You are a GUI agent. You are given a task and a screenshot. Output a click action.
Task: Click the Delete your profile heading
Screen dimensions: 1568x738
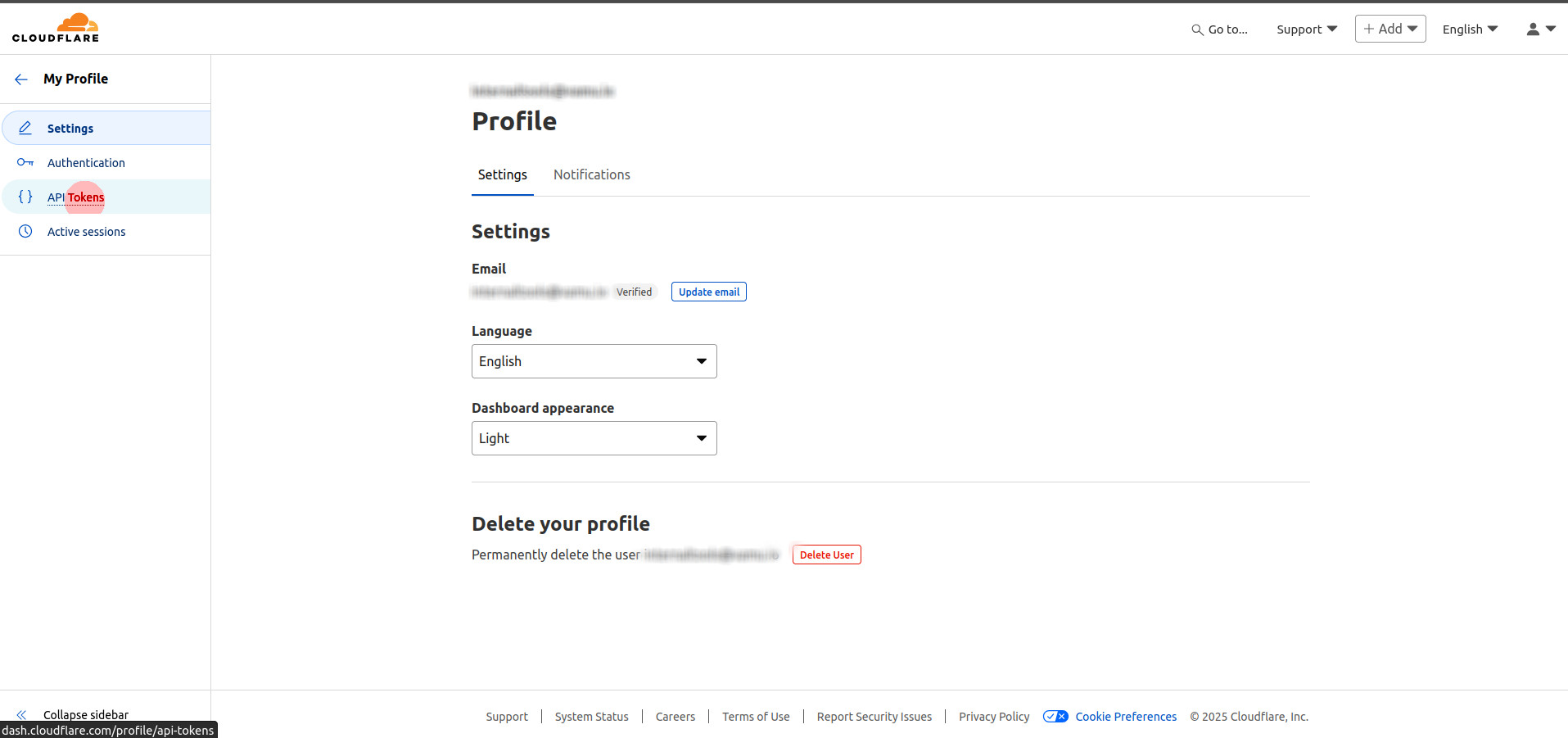(561, 524)
